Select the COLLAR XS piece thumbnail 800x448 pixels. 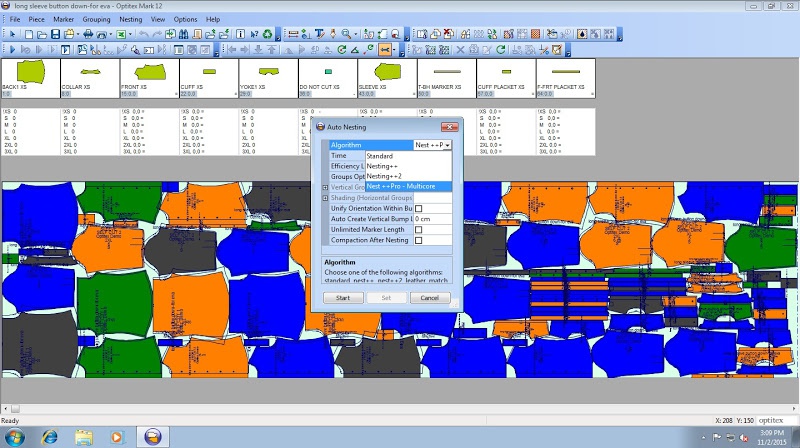click(x=90, y=78)
